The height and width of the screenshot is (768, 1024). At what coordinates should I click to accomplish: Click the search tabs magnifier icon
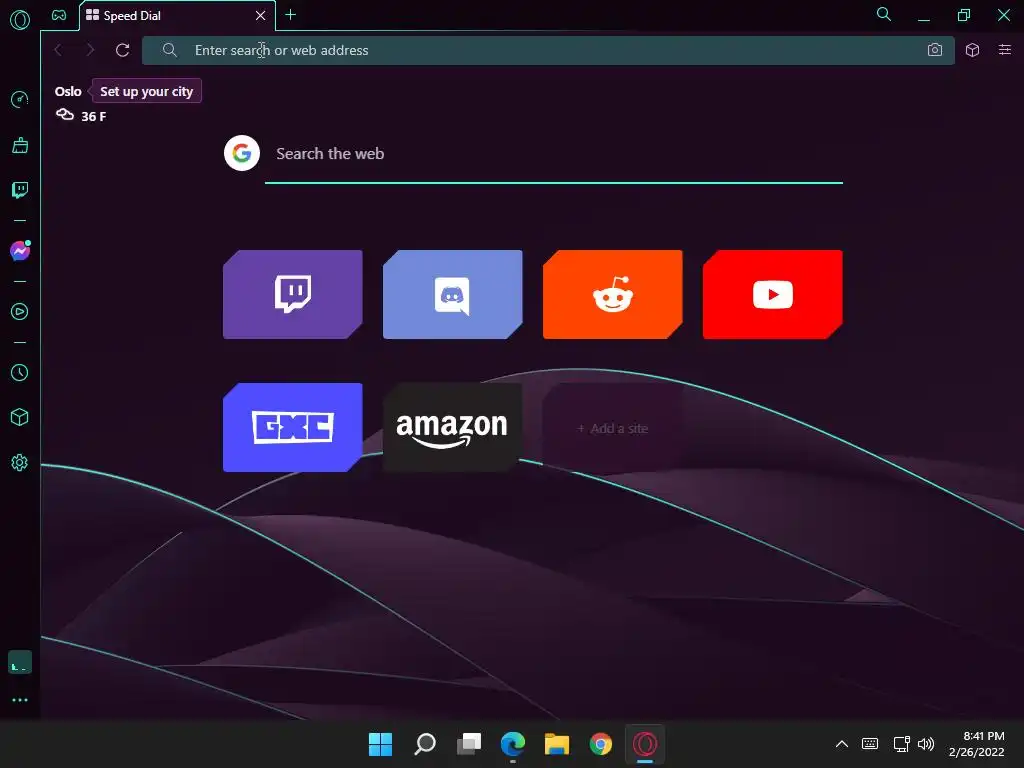point(884,14)
